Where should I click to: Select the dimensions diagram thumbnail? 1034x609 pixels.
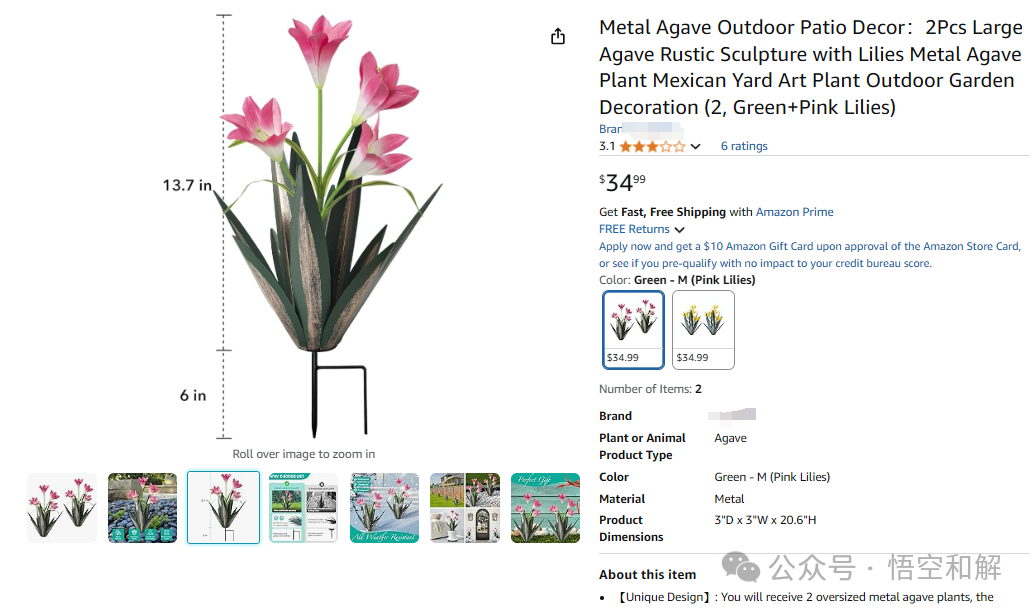point(223,508)
